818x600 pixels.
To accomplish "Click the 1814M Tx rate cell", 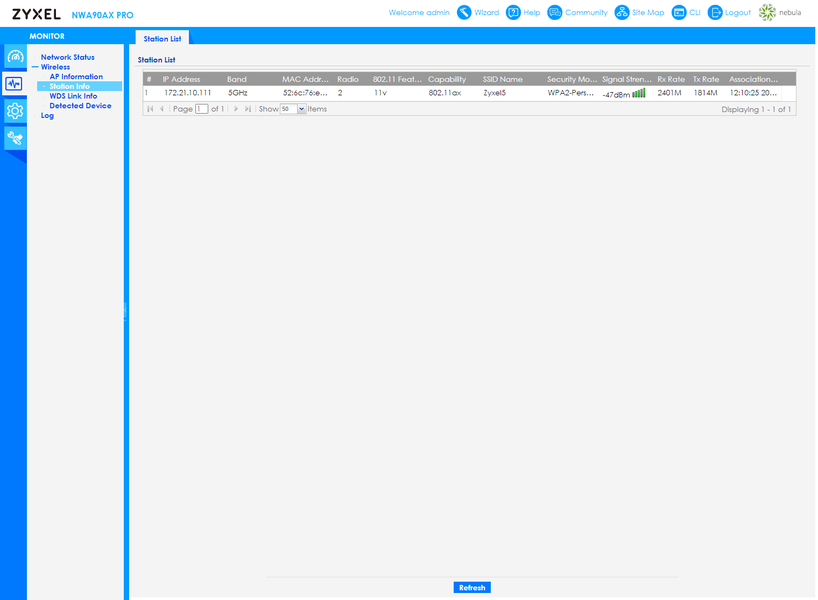I will (x=705, y=93).
